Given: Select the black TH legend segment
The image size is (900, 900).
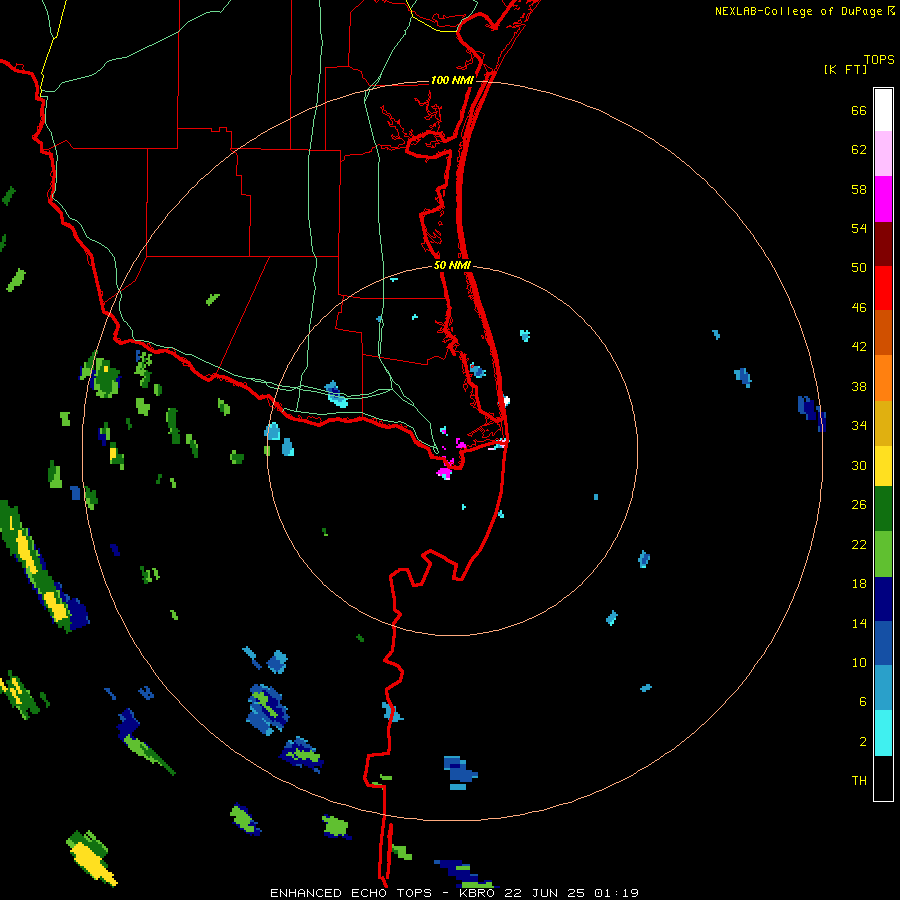Looking at the screenshot, I should tap(883, 778).
